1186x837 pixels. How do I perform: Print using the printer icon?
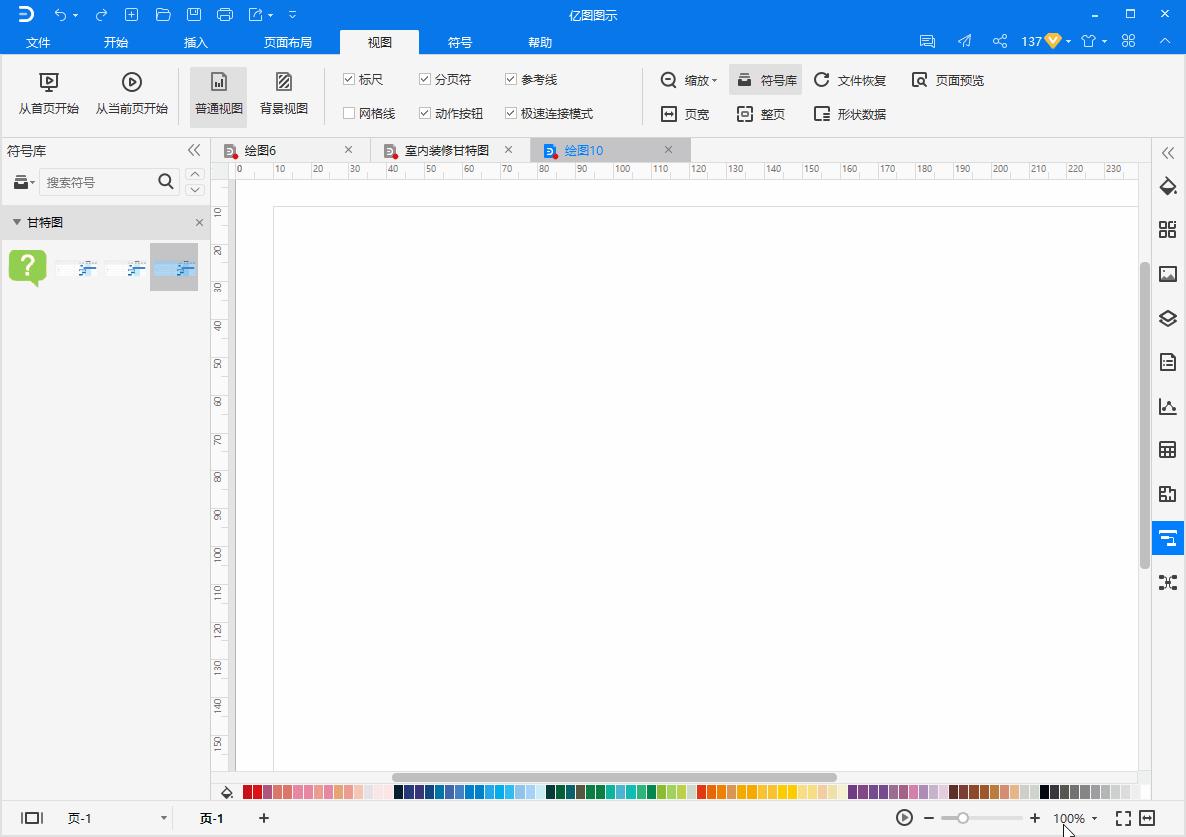(225, 15)
